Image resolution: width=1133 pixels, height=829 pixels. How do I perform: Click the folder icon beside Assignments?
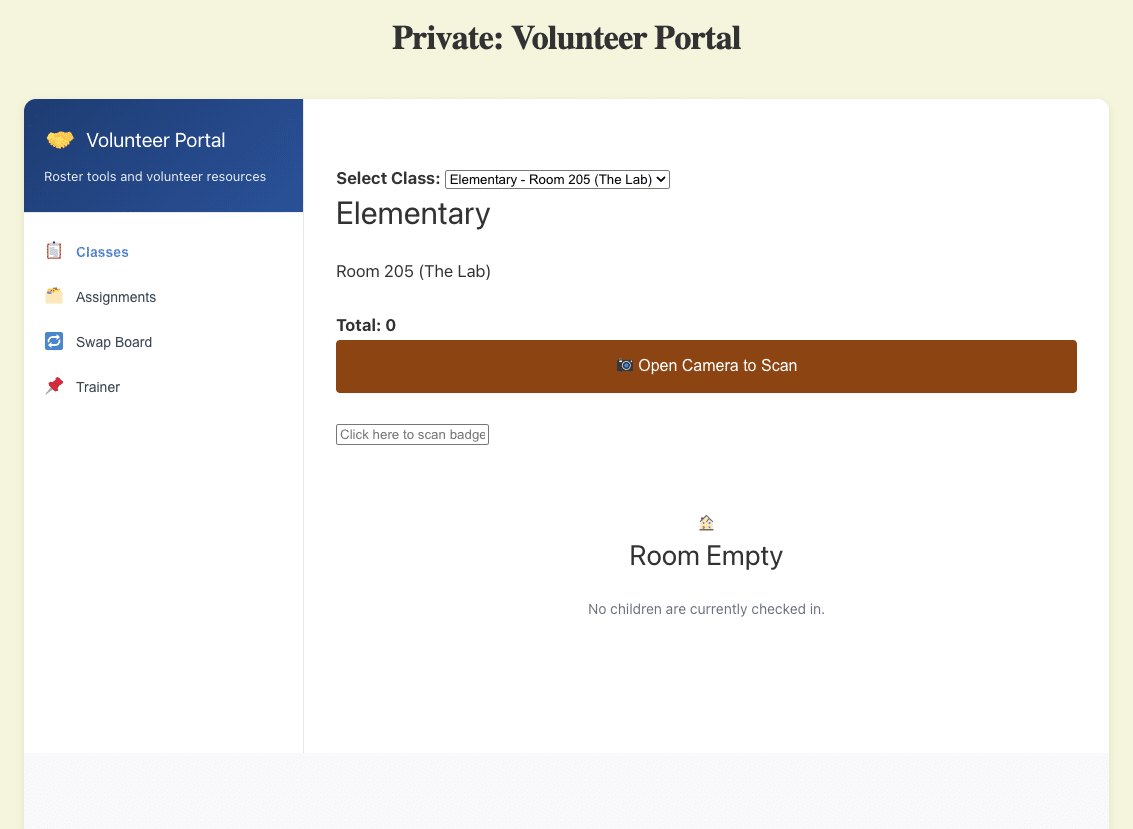click(x=54, y=296)
